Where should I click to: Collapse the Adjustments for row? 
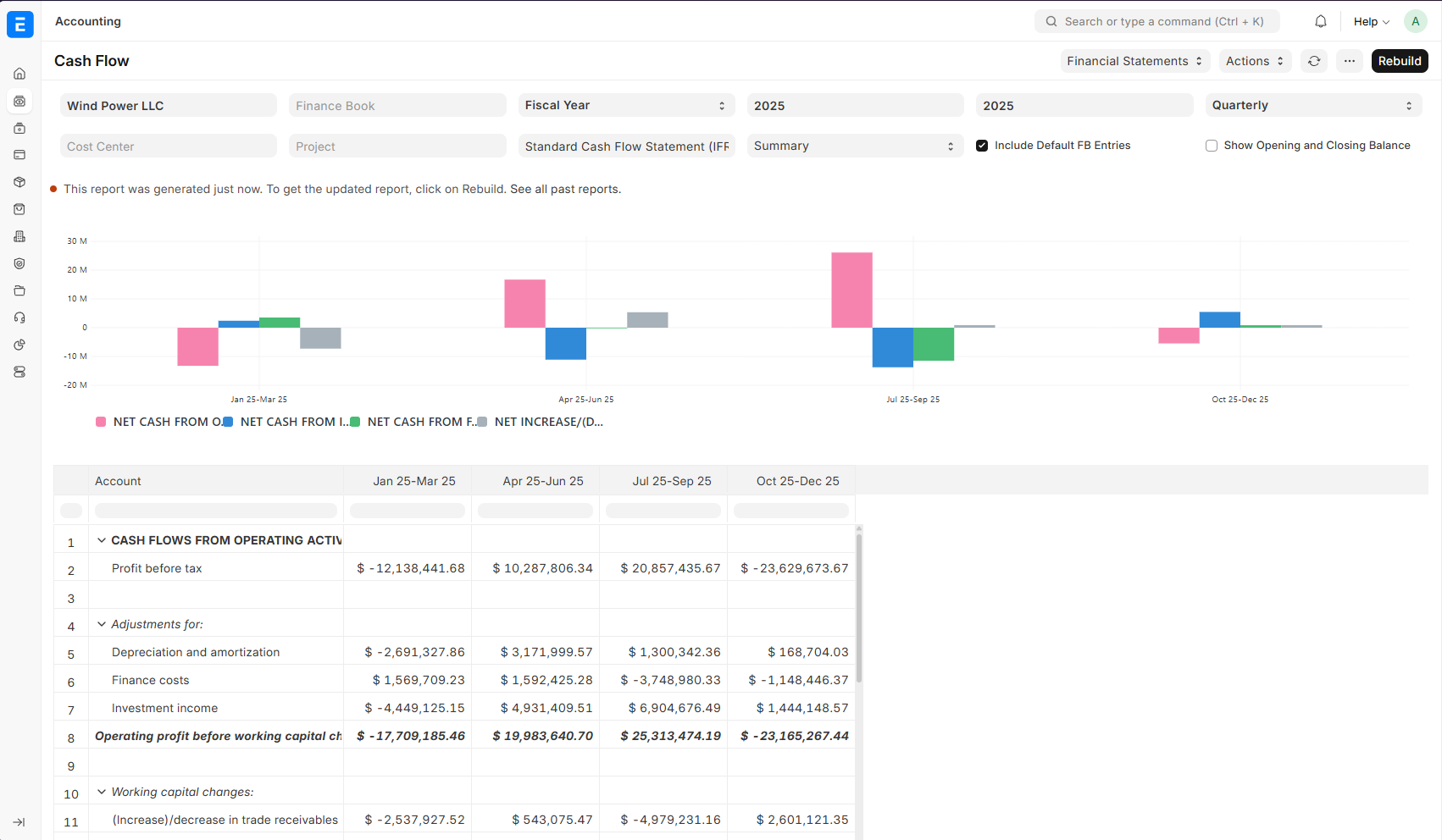click(x=102, y=624)
